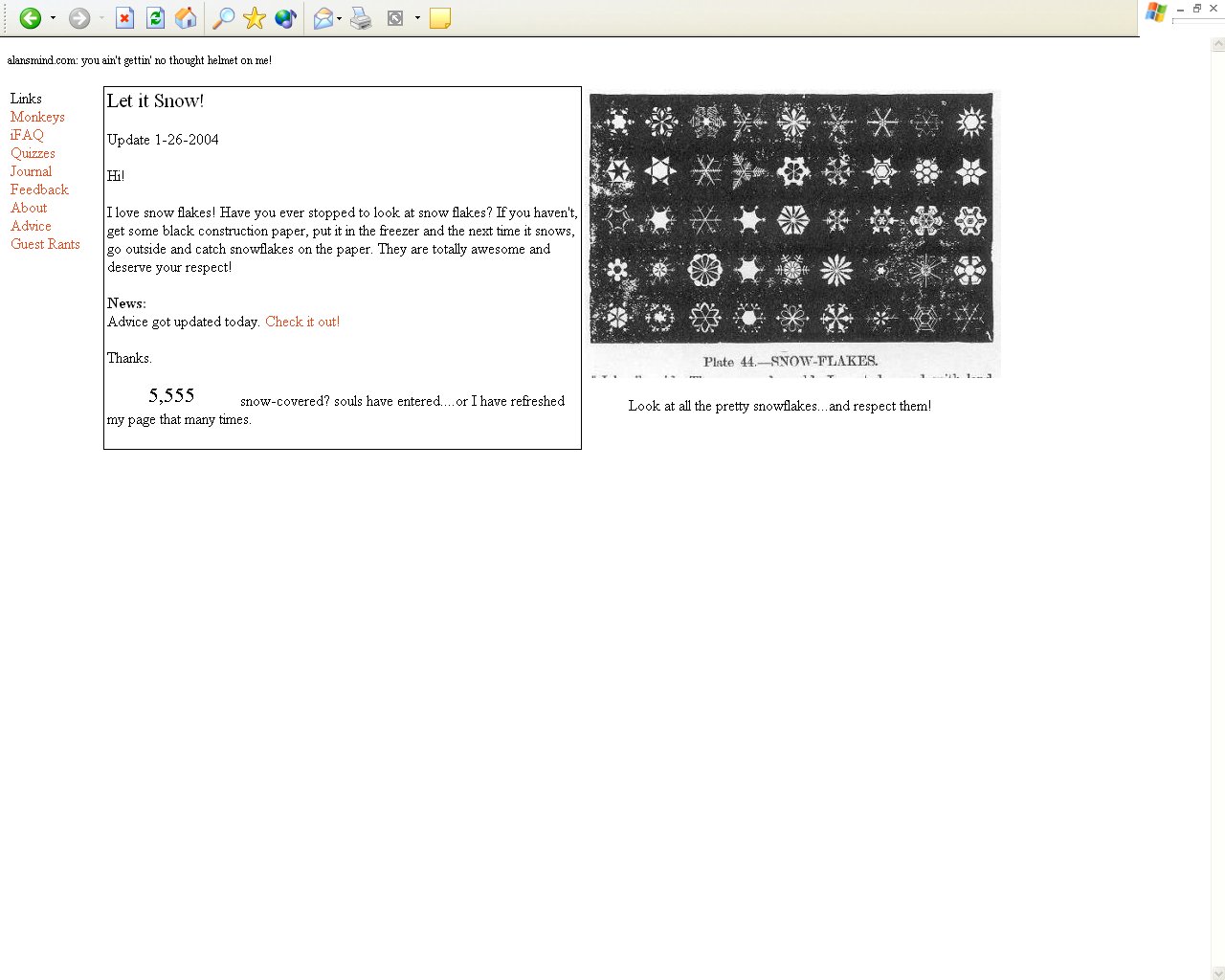This screenshot has height=980, width=1225.
Task: Navigate to the iFAQ page link
Action: coord(27,135)
